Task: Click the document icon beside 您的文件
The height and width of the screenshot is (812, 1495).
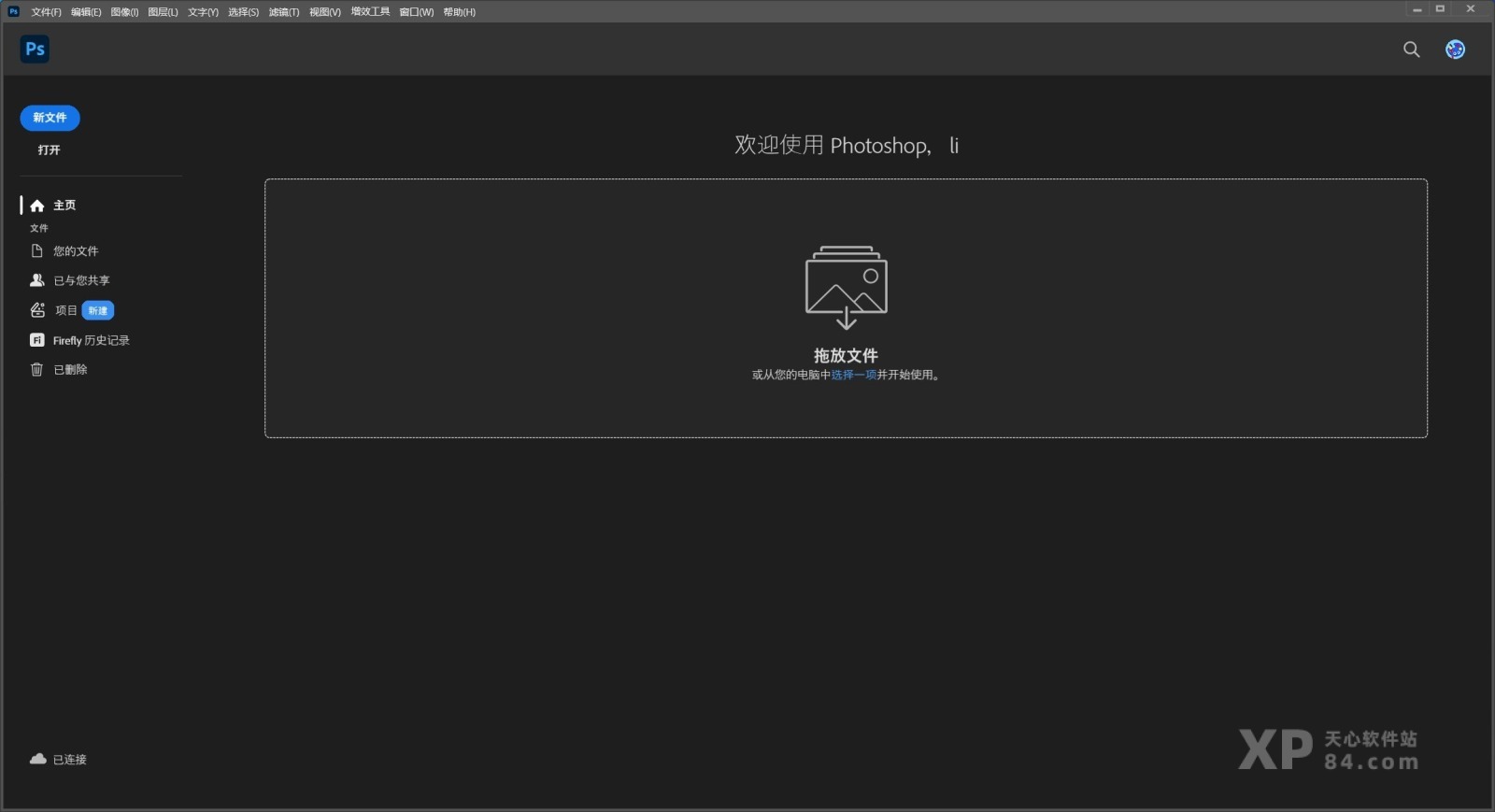Action: (x=37, y=250)
